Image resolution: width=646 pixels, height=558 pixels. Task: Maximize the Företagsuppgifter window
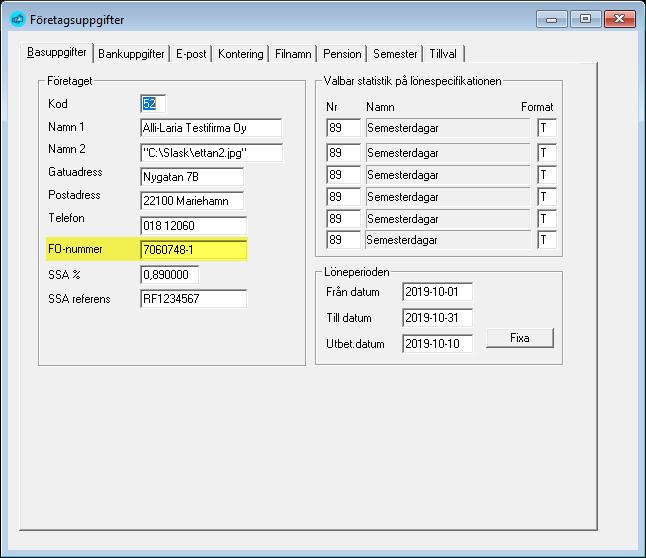585,19
